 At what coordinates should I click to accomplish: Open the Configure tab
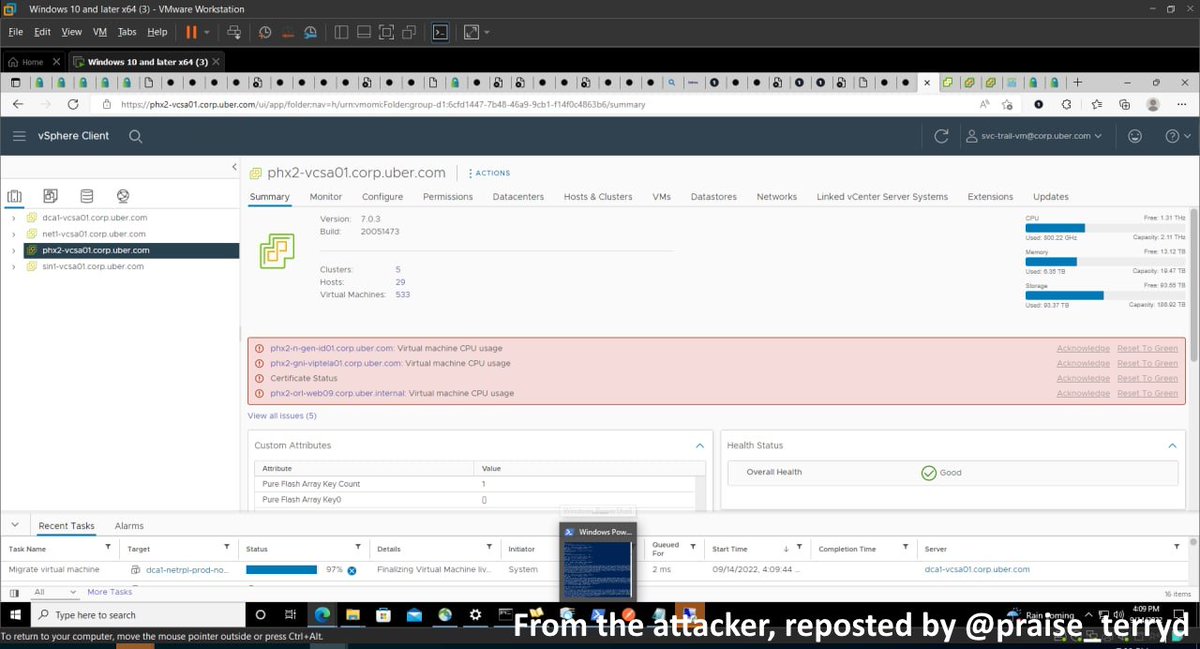pos(382,197)
